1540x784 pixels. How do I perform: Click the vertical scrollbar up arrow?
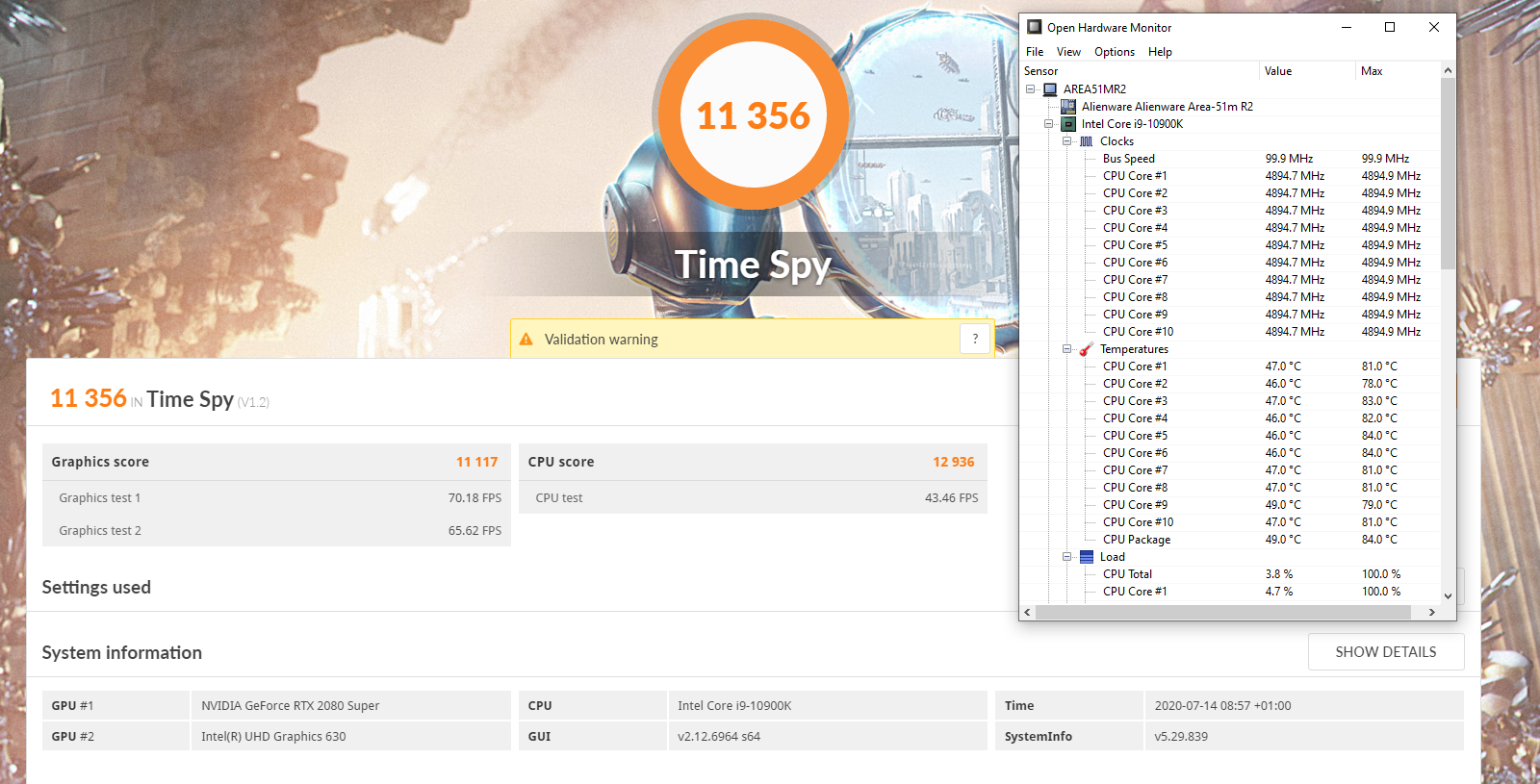[x=1448, y=71]
